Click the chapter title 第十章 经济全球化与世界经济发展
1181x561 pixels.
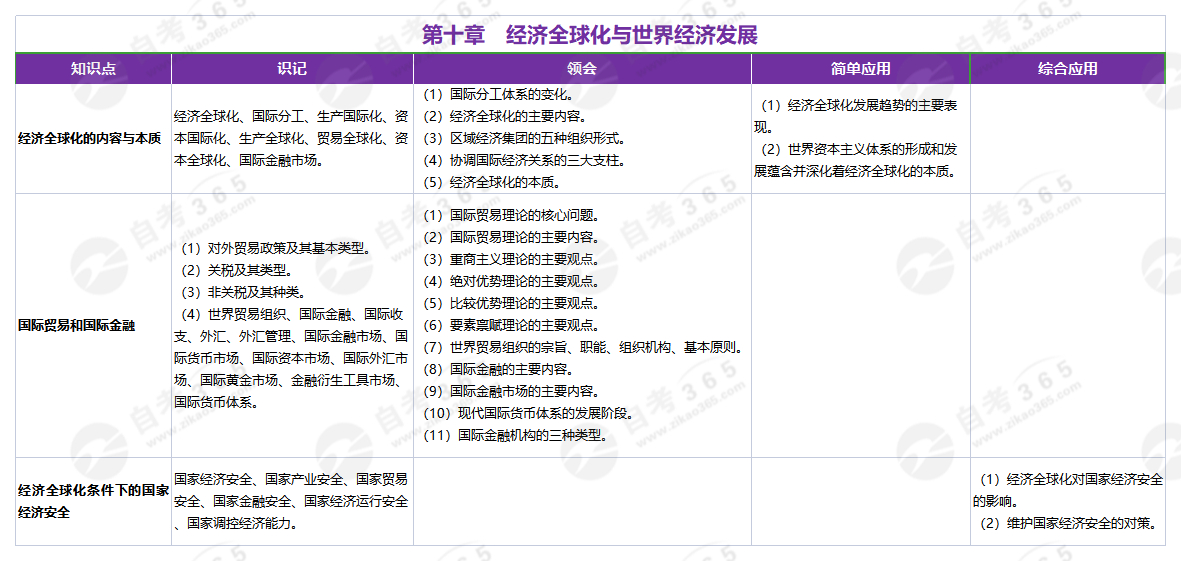pyautogui.click(x=590, y=35)
